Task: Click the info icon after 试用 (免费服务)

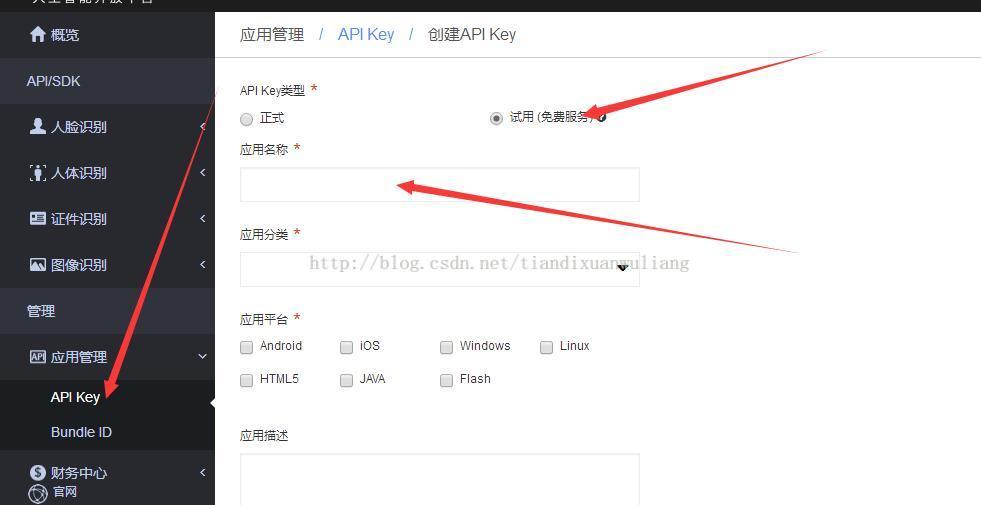Action: coord(601,117)
